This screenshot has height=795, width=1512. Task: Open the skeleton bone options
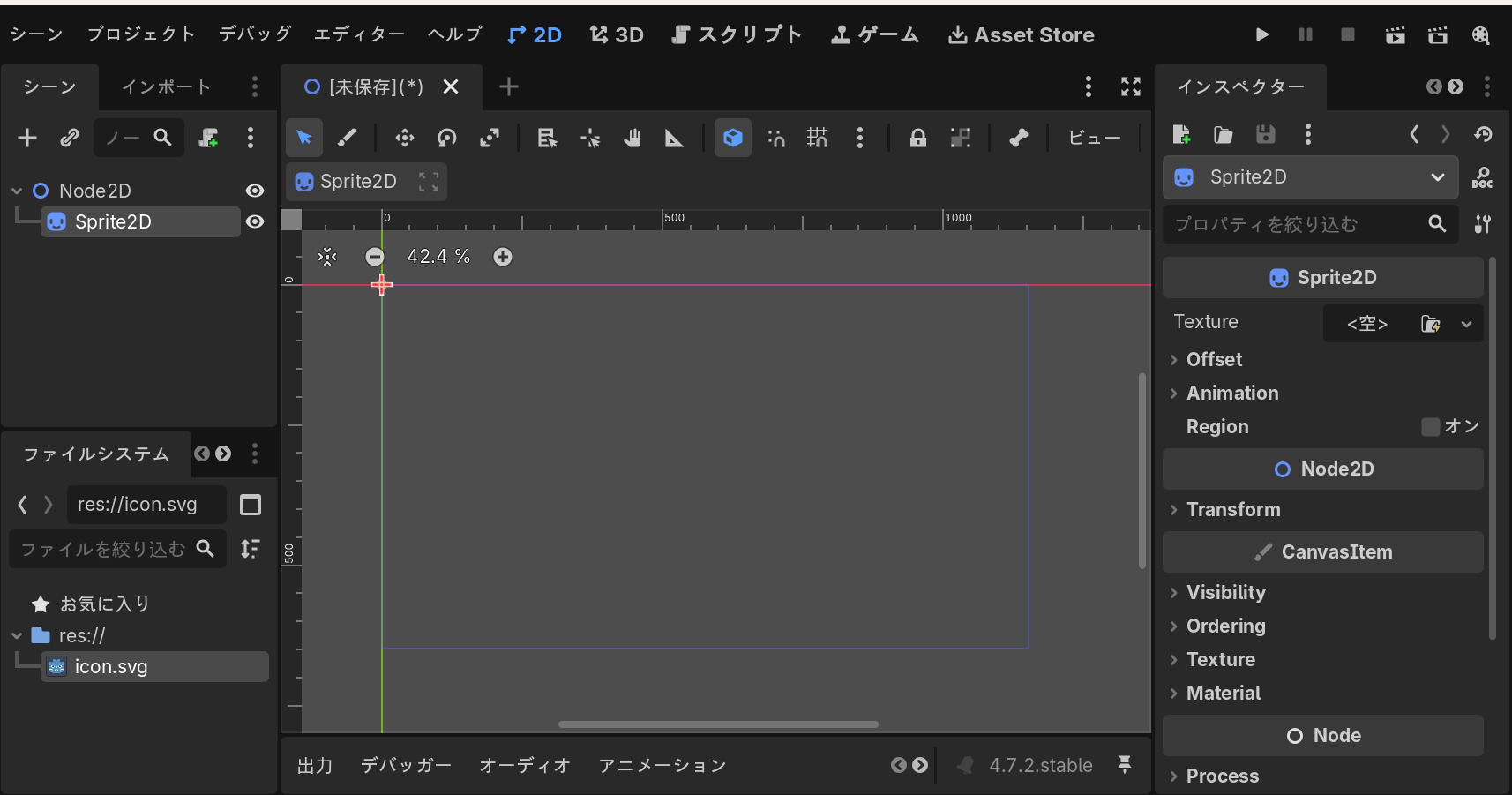point(1019,138)
